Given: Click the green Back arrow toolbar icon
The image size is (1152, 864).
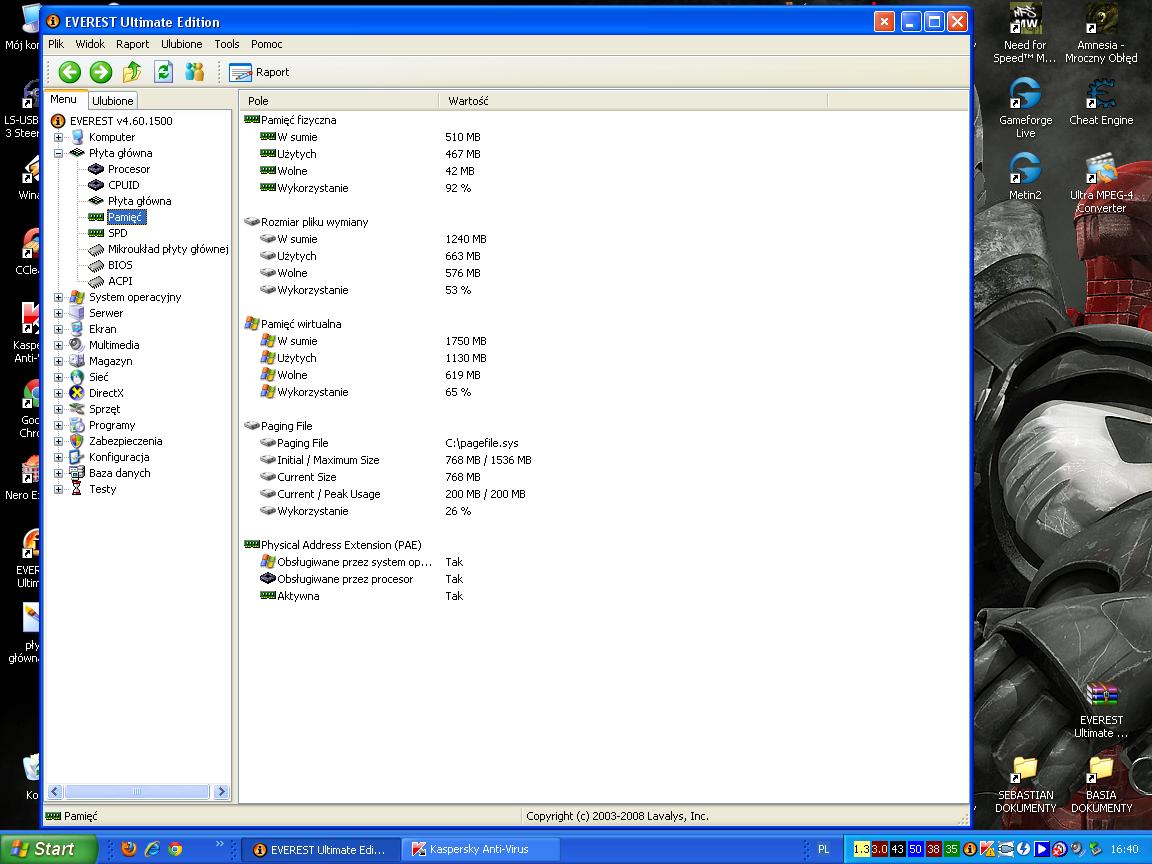Looking at the screenshot, I should (70, 72).
